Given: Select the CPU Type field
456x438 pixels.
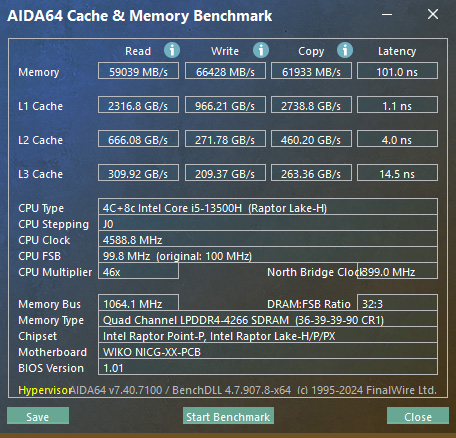Looking at the screenshot, I should [268, 207].
